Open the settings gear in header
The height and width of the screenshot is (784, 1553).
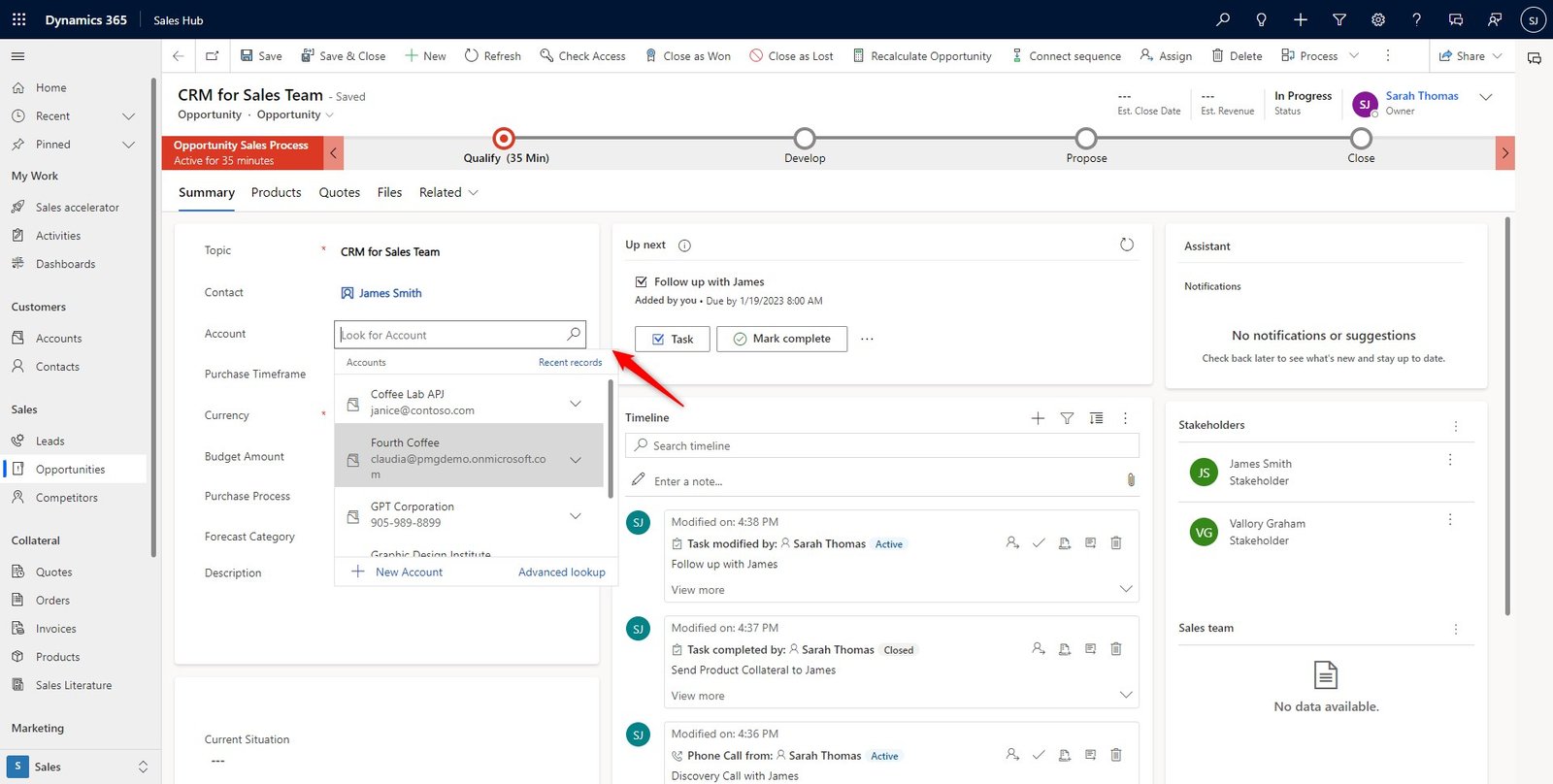tap(1378, 19)
